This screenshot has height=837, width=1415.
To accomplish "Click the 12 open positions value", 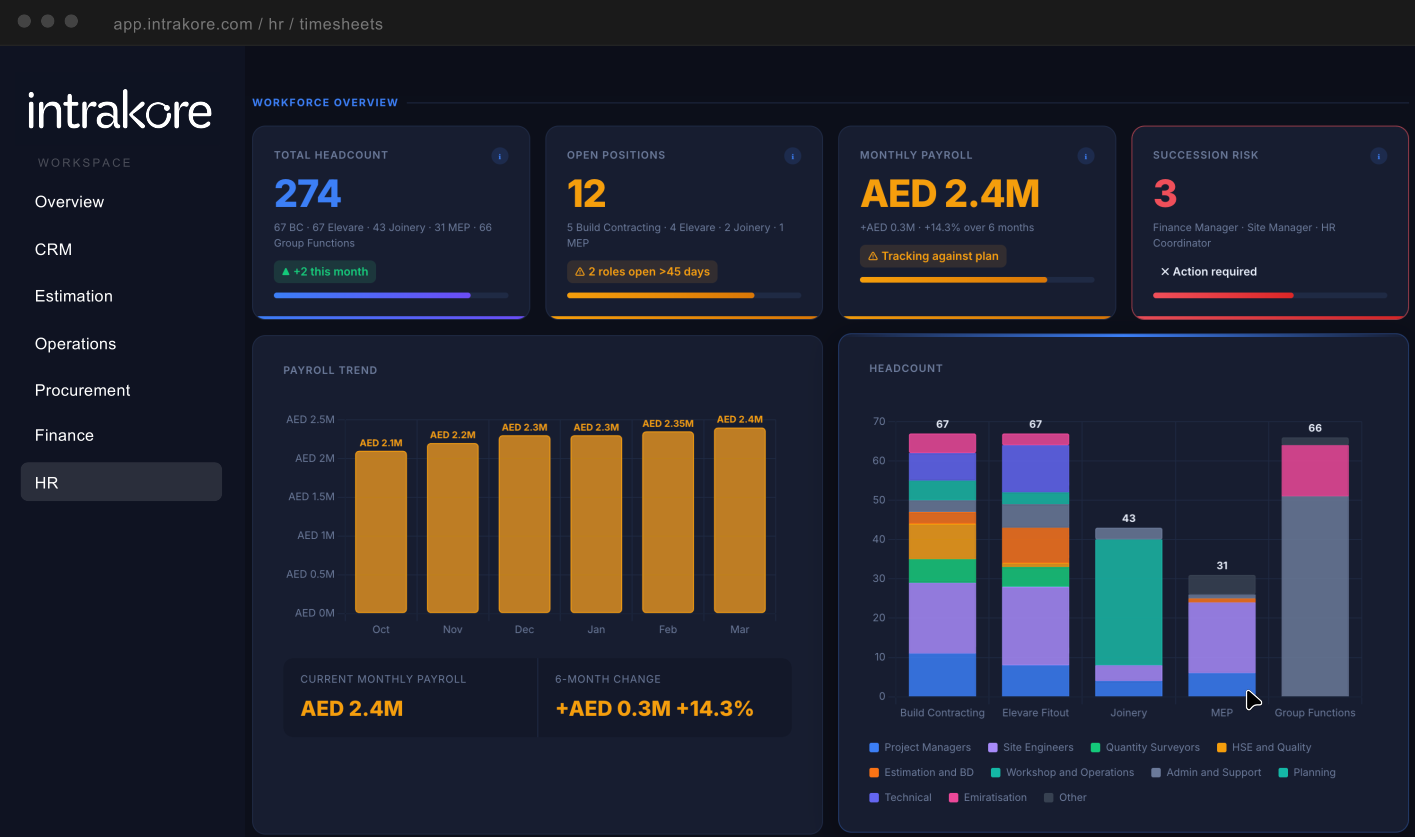I will pos(587,193).
